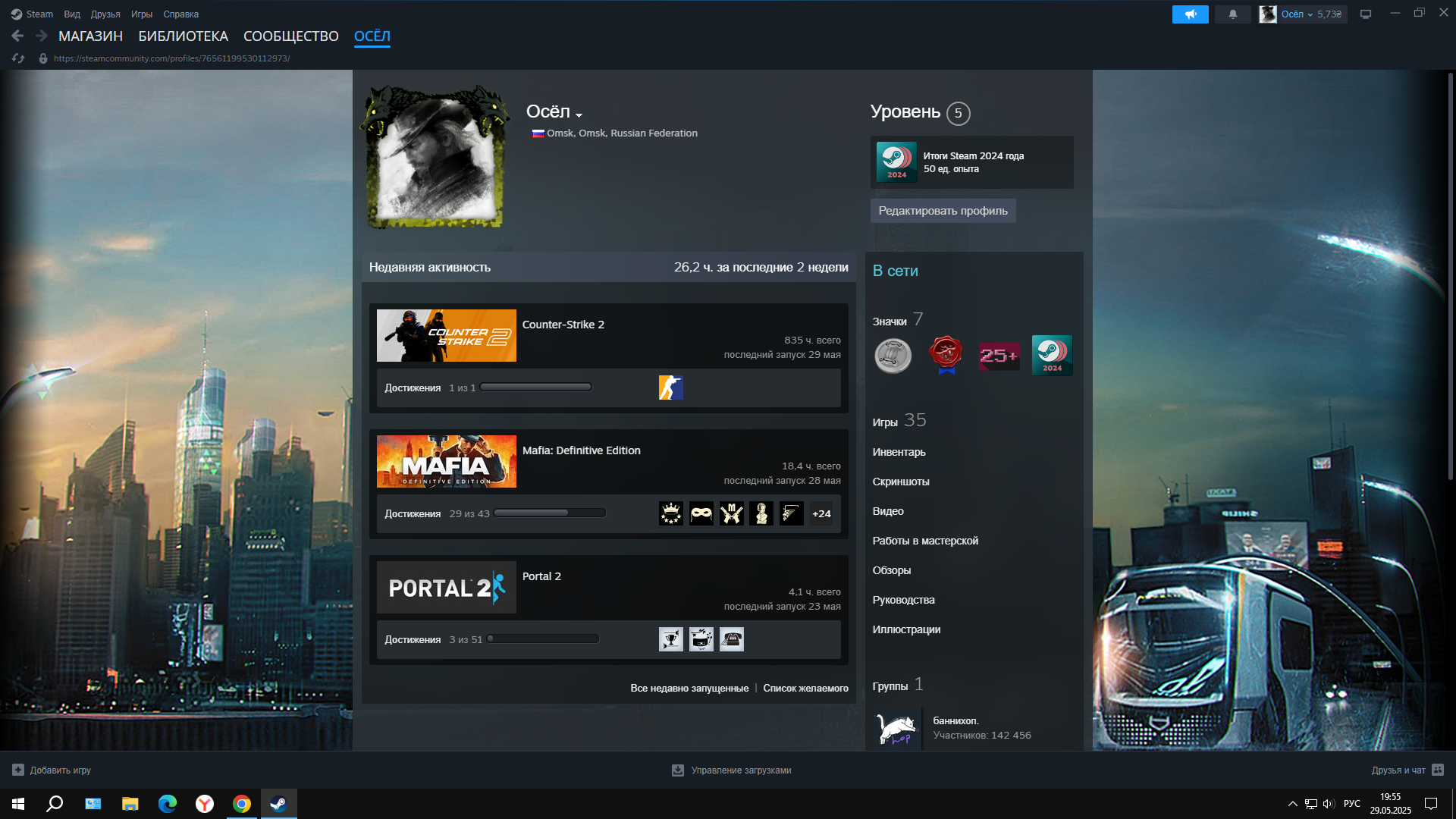
Task: Open the crown Mafia achievement icon
Action: [x=670, y=513]
